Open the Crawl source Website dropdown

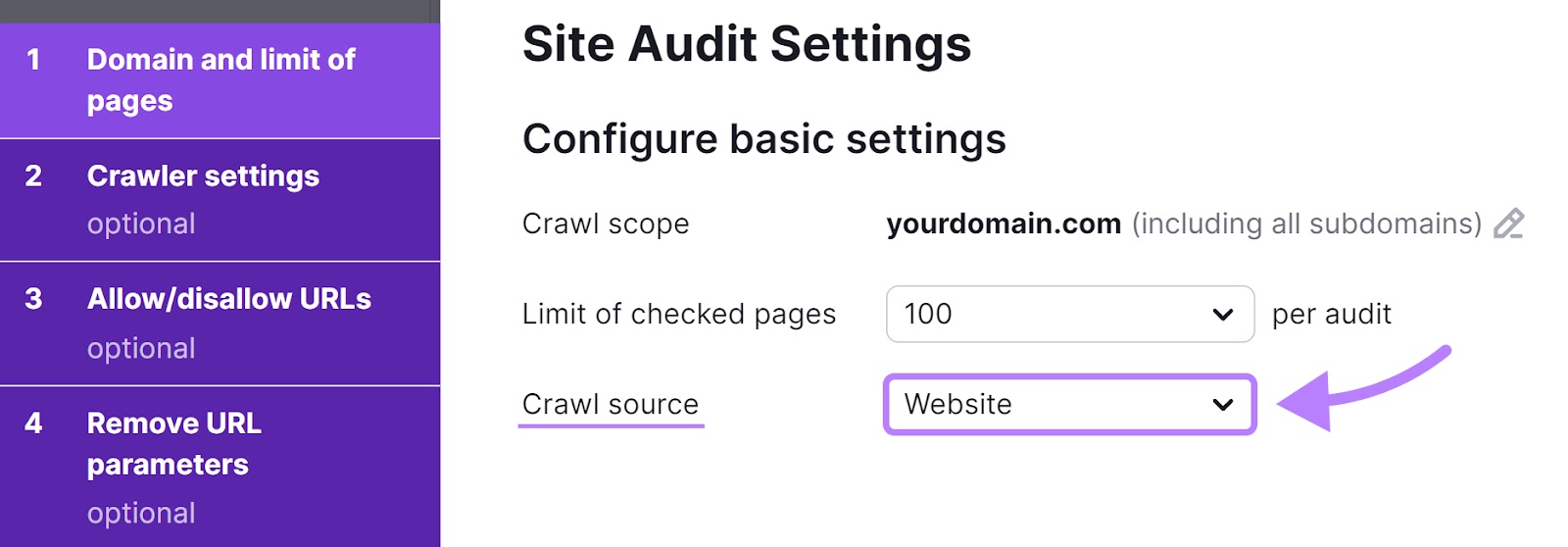[x=1069, y=404]
